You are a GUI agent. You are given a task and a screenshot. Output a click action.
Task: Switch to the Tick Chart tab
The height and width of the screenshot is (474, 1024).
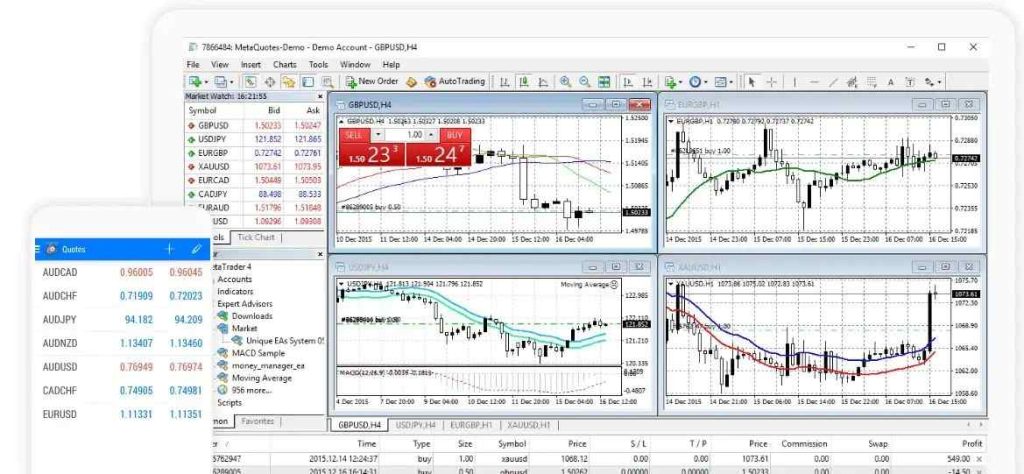coord(256,237)
